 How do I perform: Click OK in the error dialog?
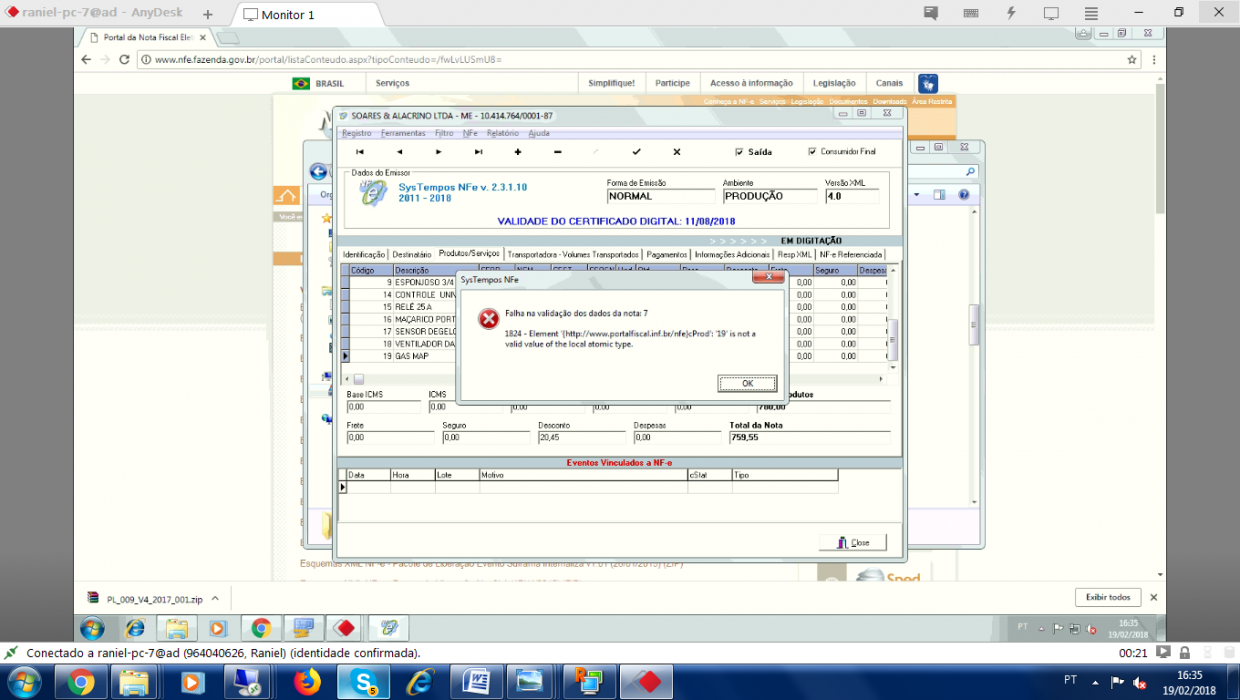tap(747, 383)
